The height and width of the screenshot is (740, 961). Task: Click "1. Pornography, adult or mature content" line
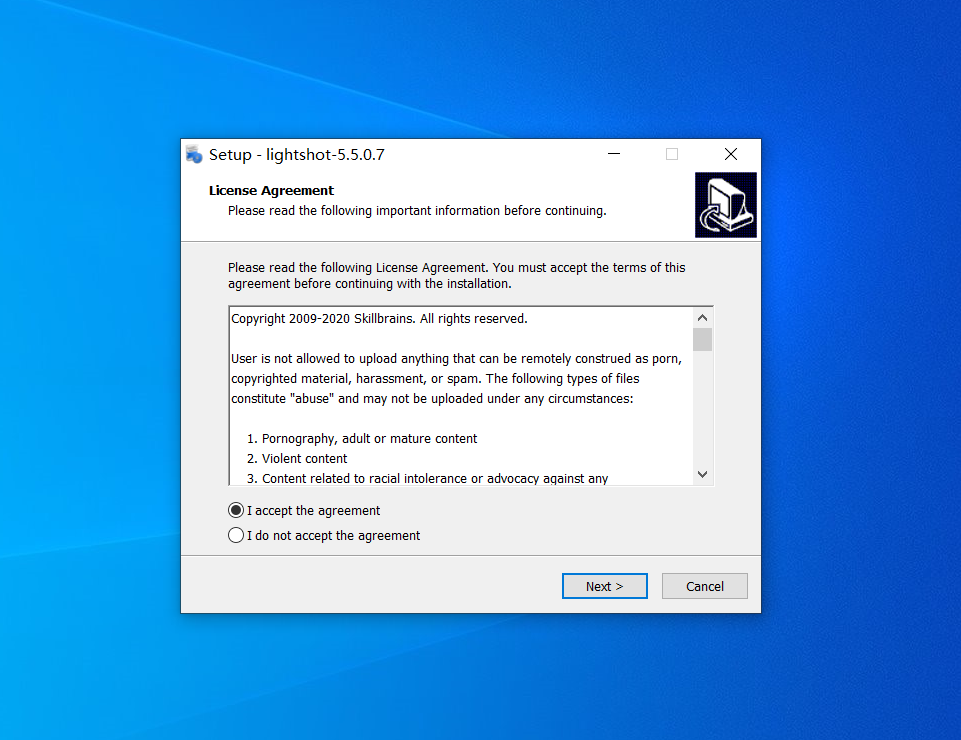click(362, 438)
